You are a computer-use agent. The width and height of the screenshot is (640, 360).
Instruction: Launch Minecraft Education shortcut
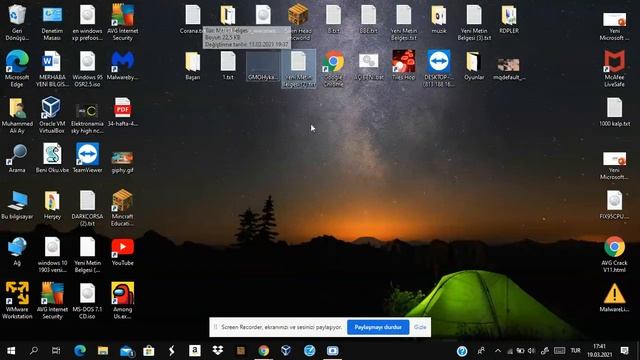(122, 208)
